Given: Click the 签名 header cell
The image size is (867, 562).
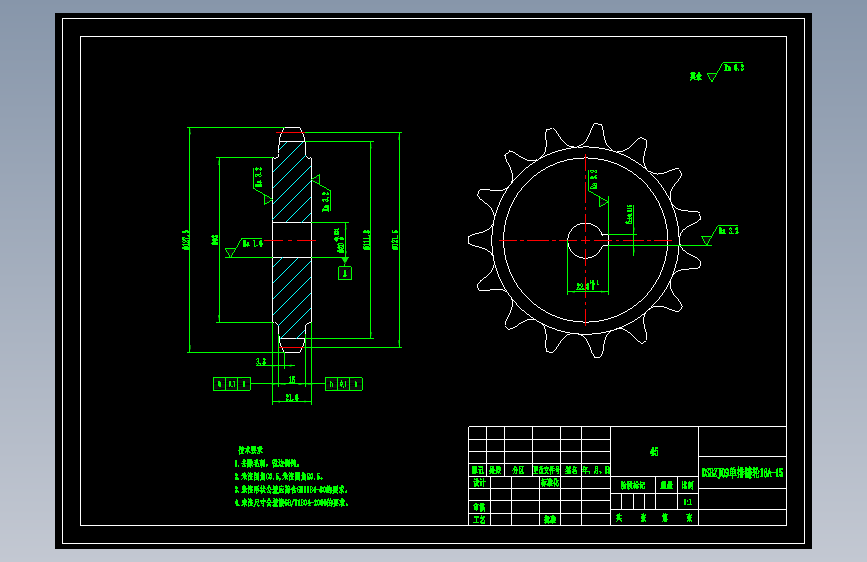Looking at the screenshot, I should pyautogui.click(x=571, y=470).
